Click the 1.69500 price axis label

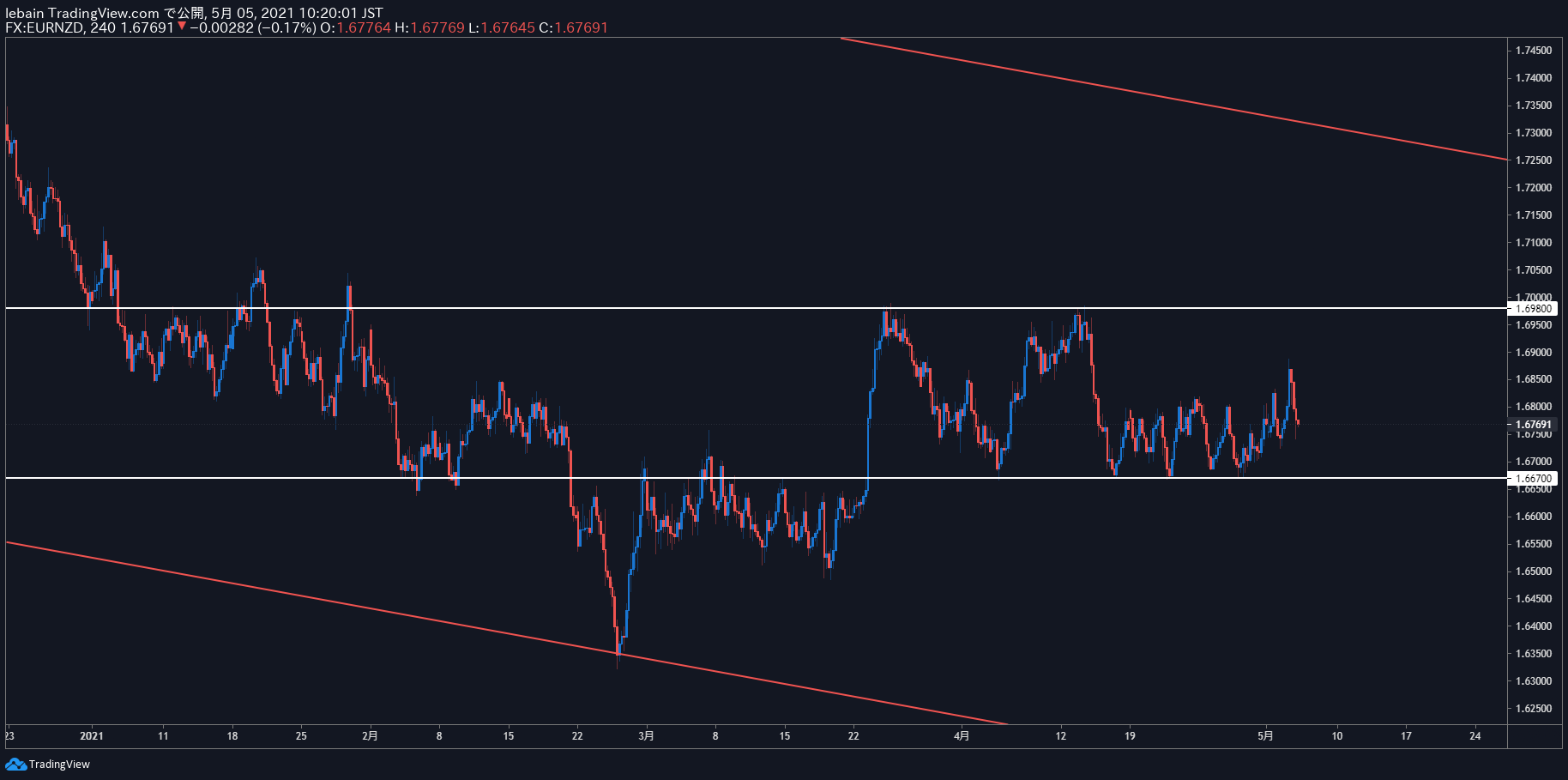pyautogui.click(x=1534, y=325)
